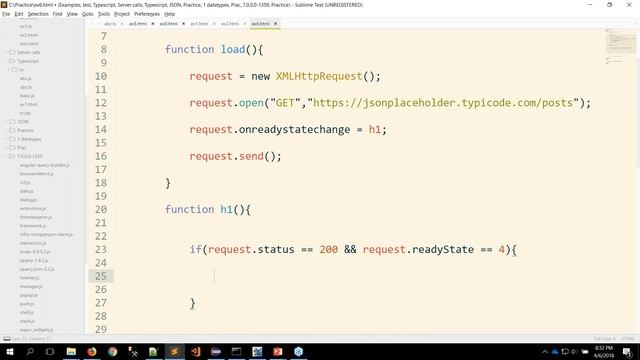Viewport: 640px width, 360px height.
Task: Toggle the side bar via status bar icon
Action: 7,338
